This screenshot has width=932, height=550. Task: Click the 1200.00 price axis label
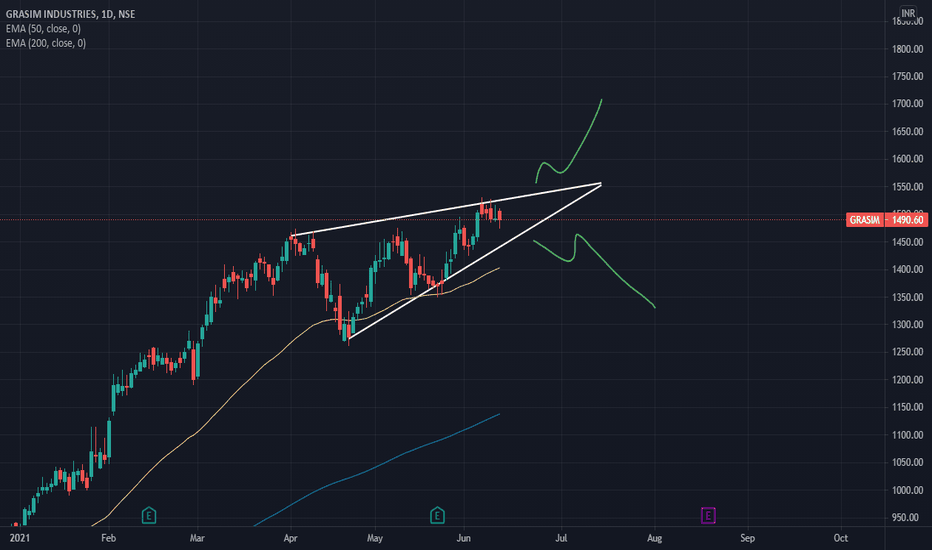(908, 379)
